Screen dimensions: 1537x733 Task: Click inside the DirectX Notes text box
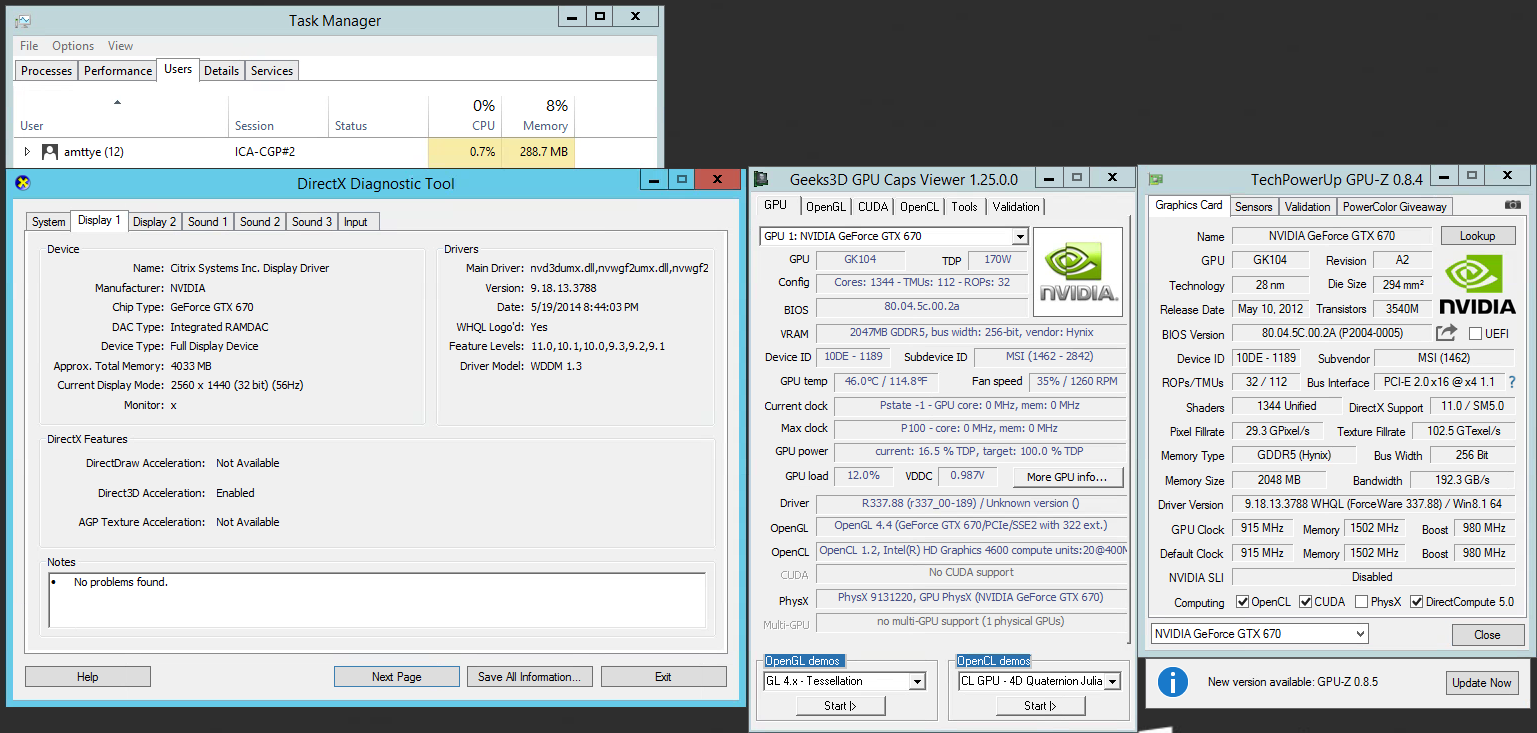(x=377, y=600)
